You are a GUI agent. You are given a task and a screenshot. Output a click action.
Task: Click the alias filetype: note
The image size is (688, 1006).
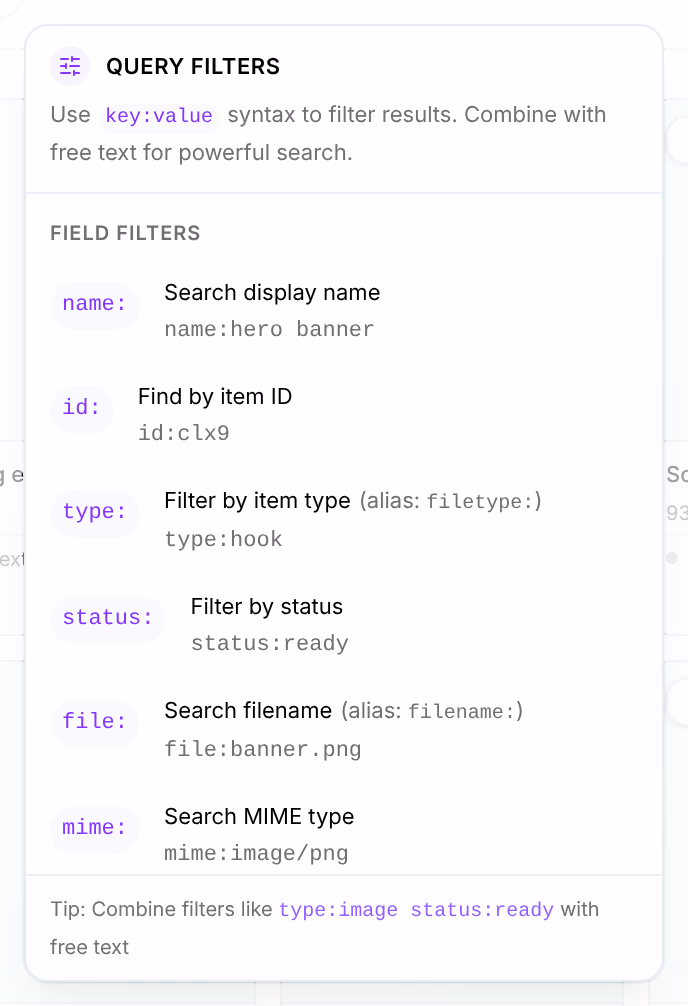[x=451, y=501]
